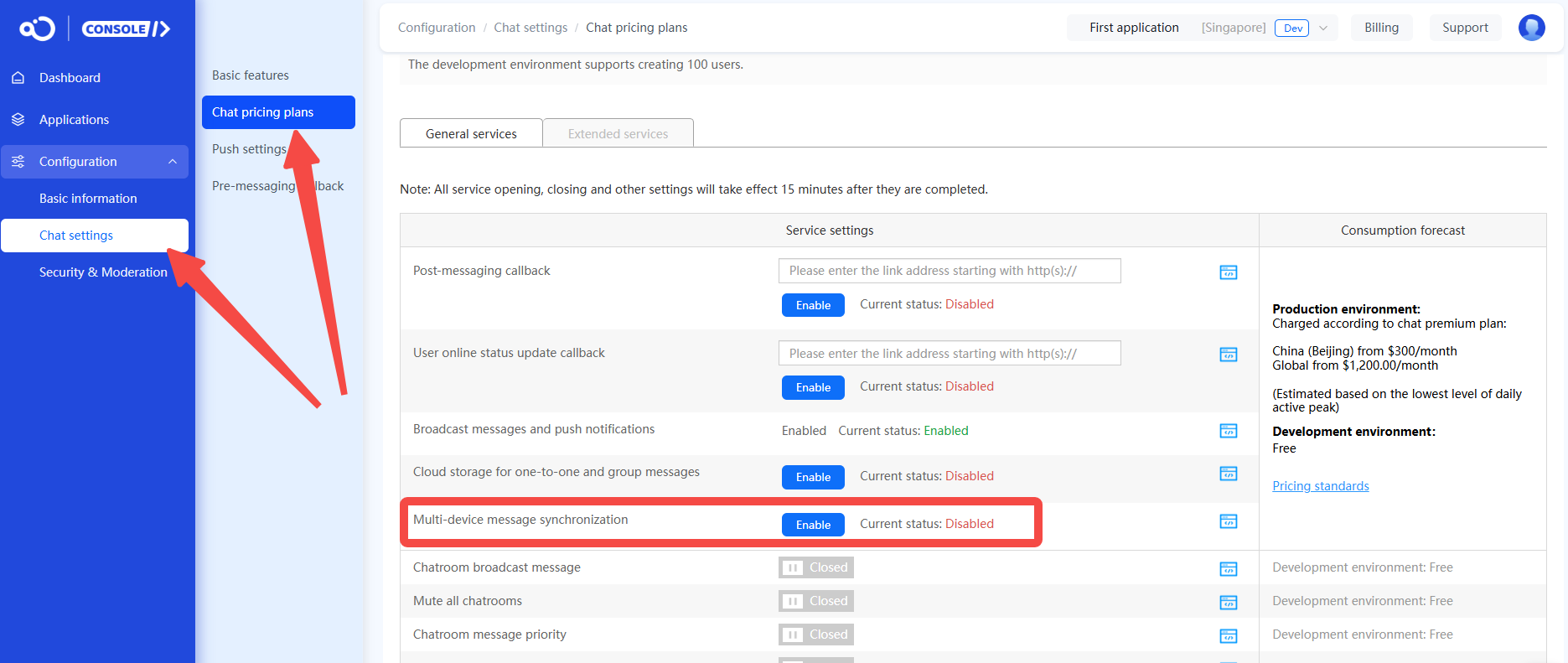Enable Multi-device message synchronization
The image size is (1568, 663).
pos(813,525)
